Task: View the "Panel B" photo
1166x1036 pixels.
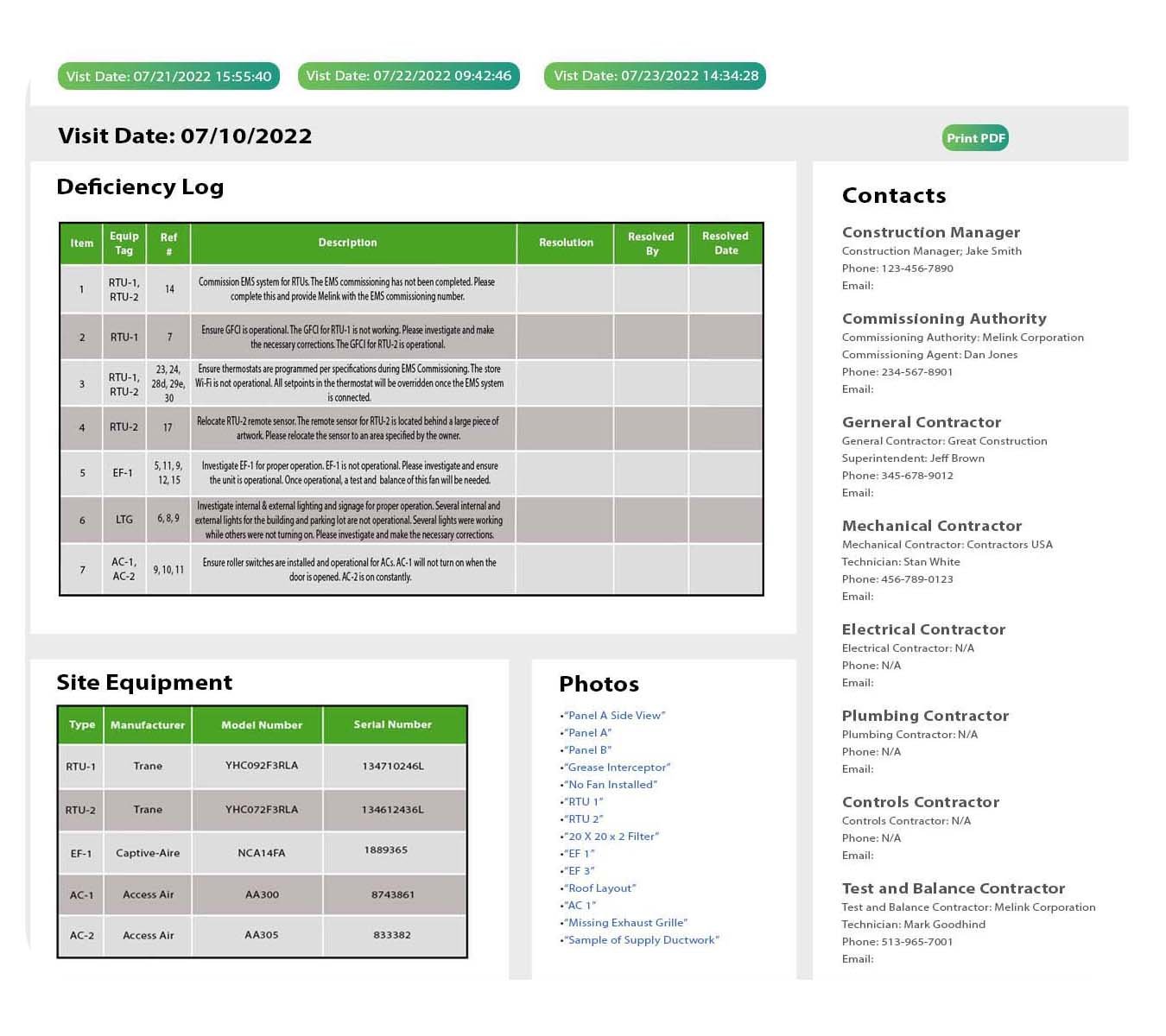Action: pos(588,750)
